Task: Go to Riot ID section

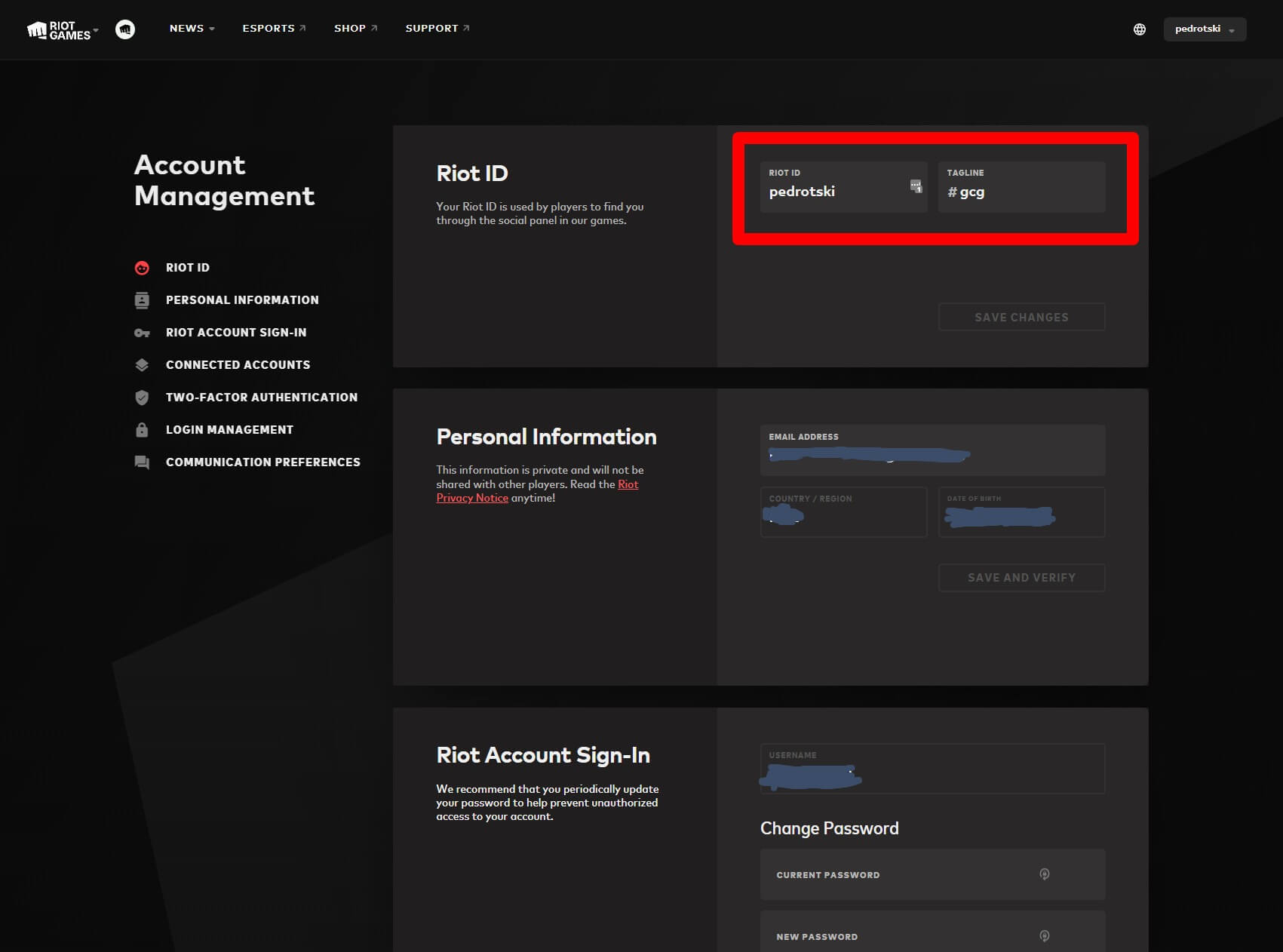Action: coord(188,268)
